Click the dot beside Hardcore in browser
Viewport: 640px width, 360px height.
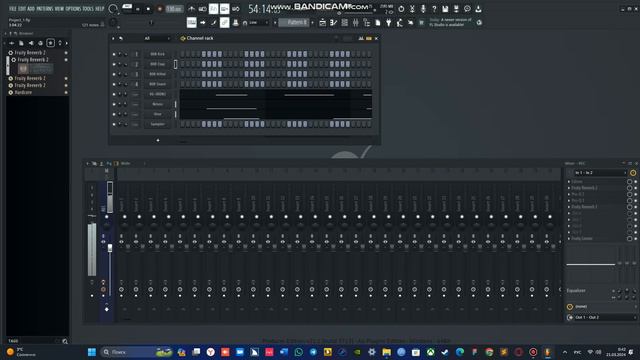click(66, 93)
